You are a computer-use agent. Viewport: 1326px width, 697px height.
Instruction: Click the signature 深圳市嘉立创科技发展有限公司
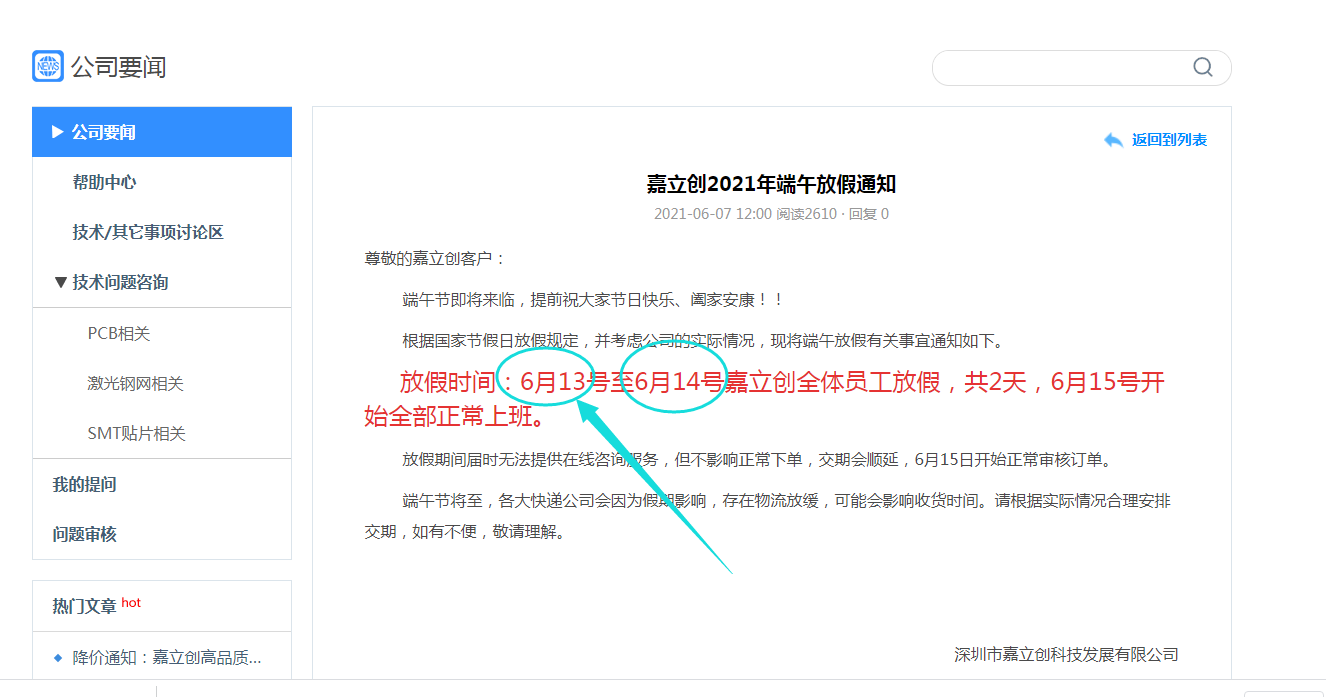(x=1066, y=655)
